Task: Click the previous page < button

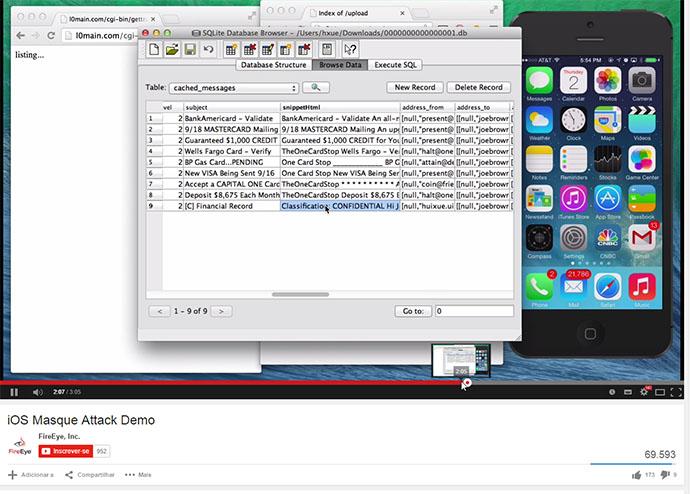Action: point(160,311)
